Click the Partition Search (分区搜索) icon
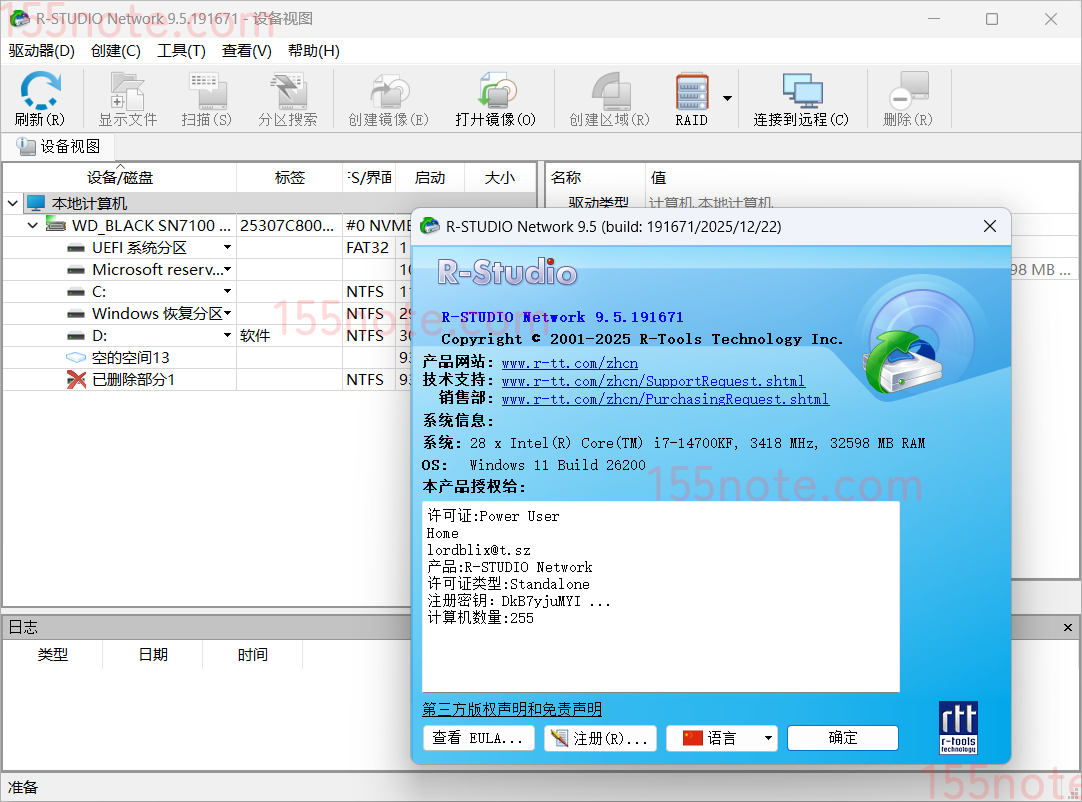The width and height of the screenshot is (1082, 802). 287,99
